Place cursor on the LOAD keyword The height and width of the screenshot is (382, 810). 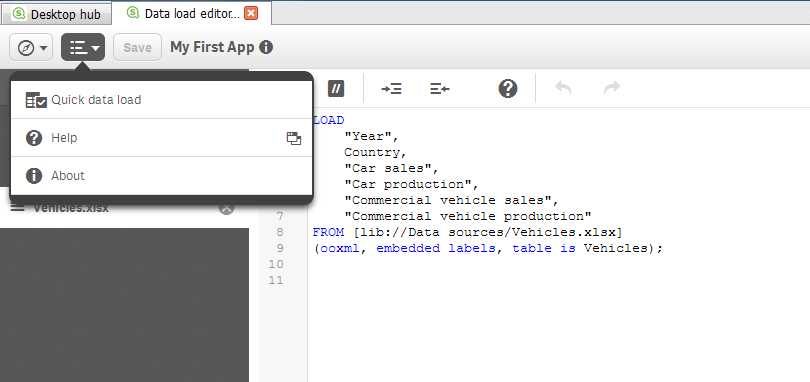pos(329,121)
